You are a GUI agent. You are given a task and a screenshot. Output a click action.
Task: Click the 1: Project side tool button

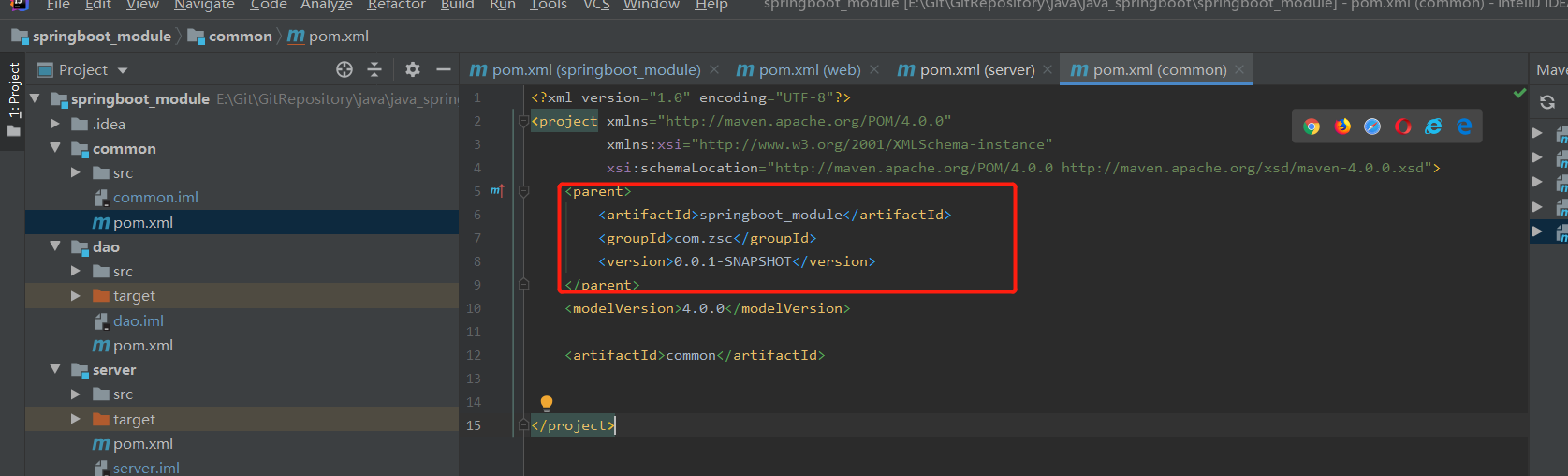coord(13,98)
